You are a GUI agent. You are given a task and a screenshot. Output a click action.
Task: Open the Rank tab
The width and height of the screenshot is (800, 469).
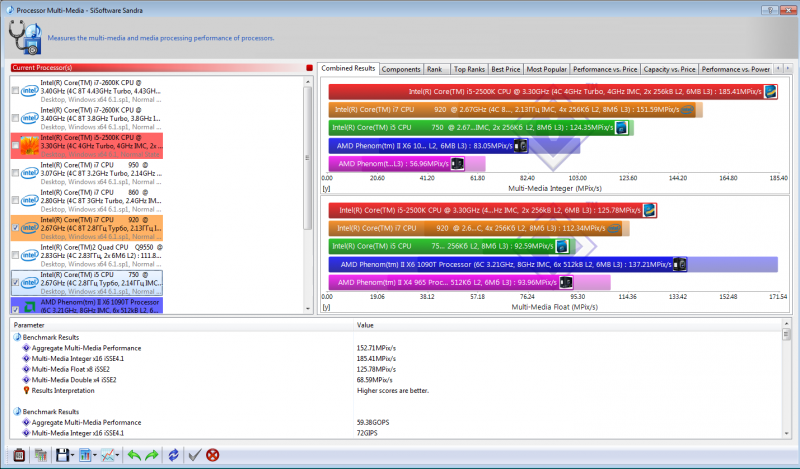(435, 69)
